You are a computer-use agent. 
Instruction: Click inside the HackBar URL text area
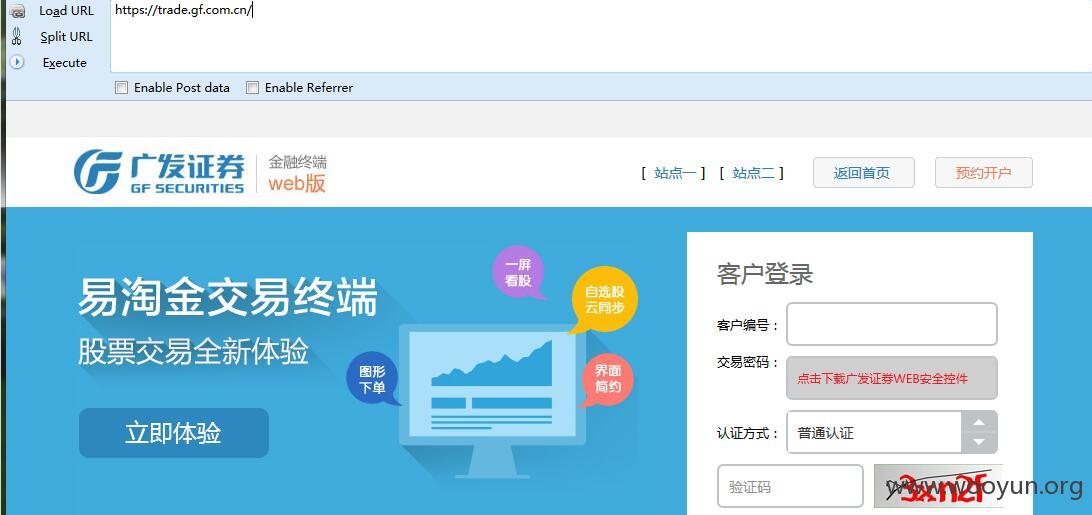coord(600,36)
